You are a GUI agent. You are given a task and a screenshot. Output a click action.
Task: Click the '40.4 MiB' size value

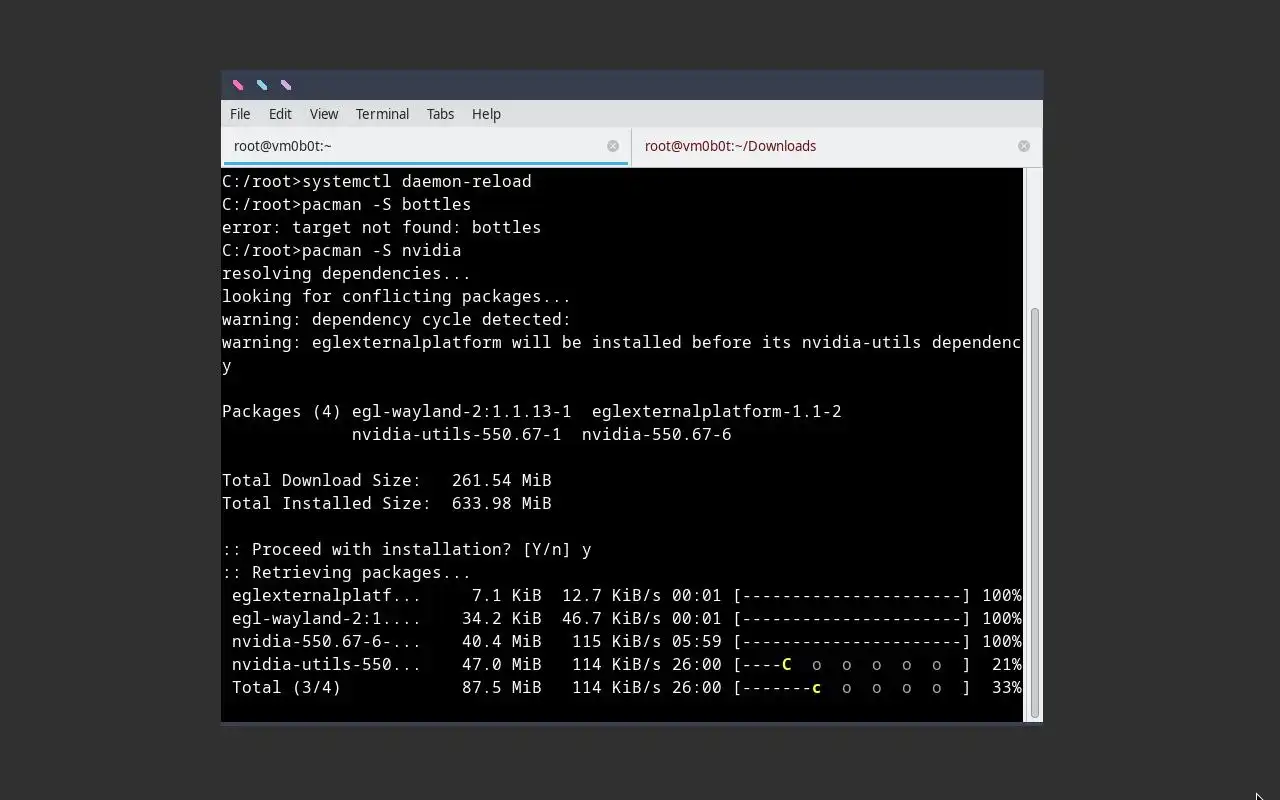(x=502, y=642)
